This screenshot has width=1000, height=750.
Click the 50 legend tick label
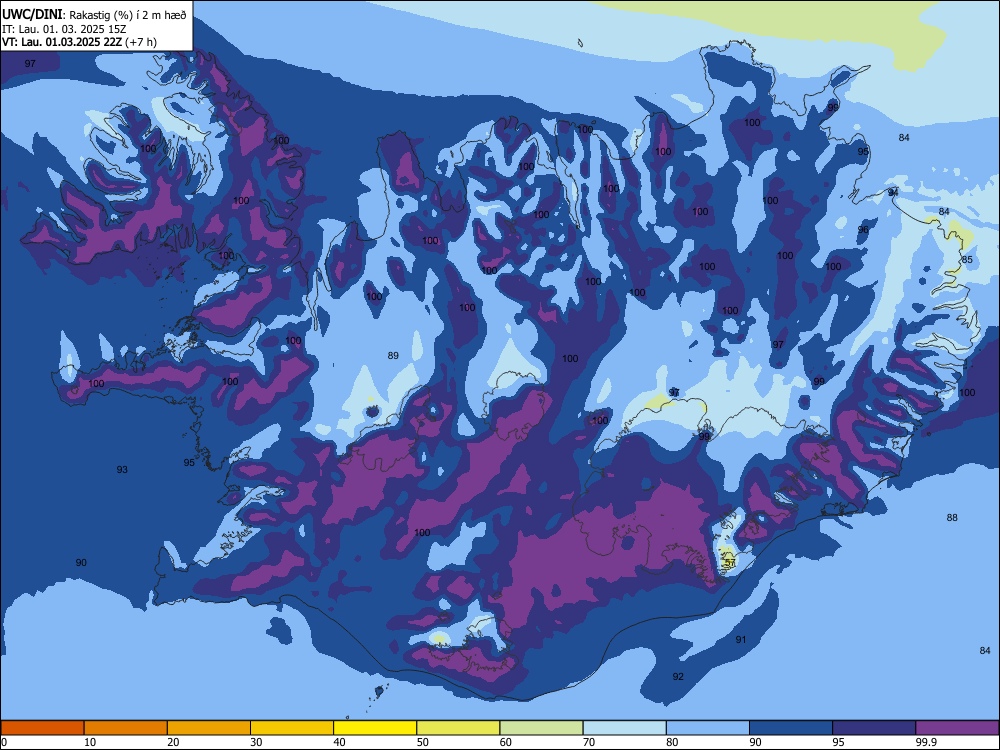point(422,742)
